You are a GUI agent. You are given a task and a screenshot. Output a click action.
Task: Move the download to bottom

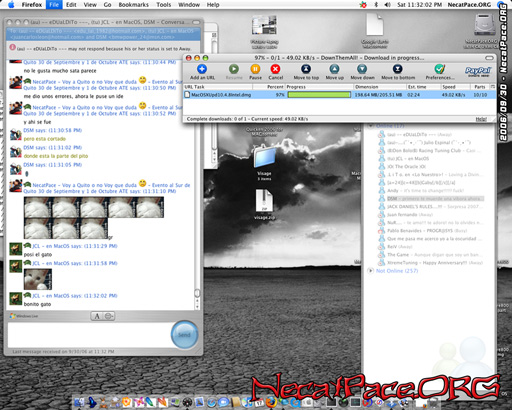coord(397,69)
